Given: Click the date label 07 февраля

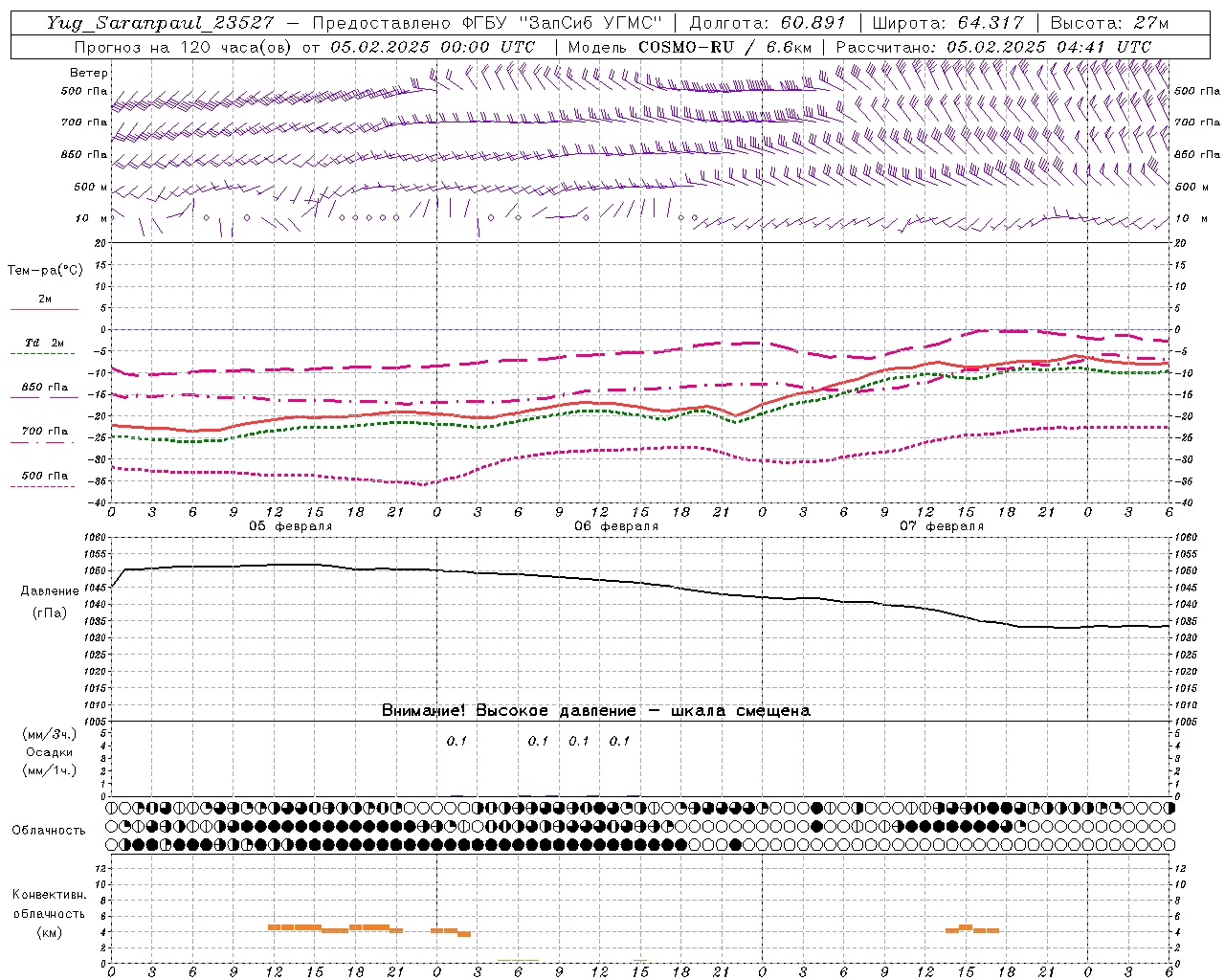Looking at the screenshot, I should pyautogui.click(x=942, y=526).
